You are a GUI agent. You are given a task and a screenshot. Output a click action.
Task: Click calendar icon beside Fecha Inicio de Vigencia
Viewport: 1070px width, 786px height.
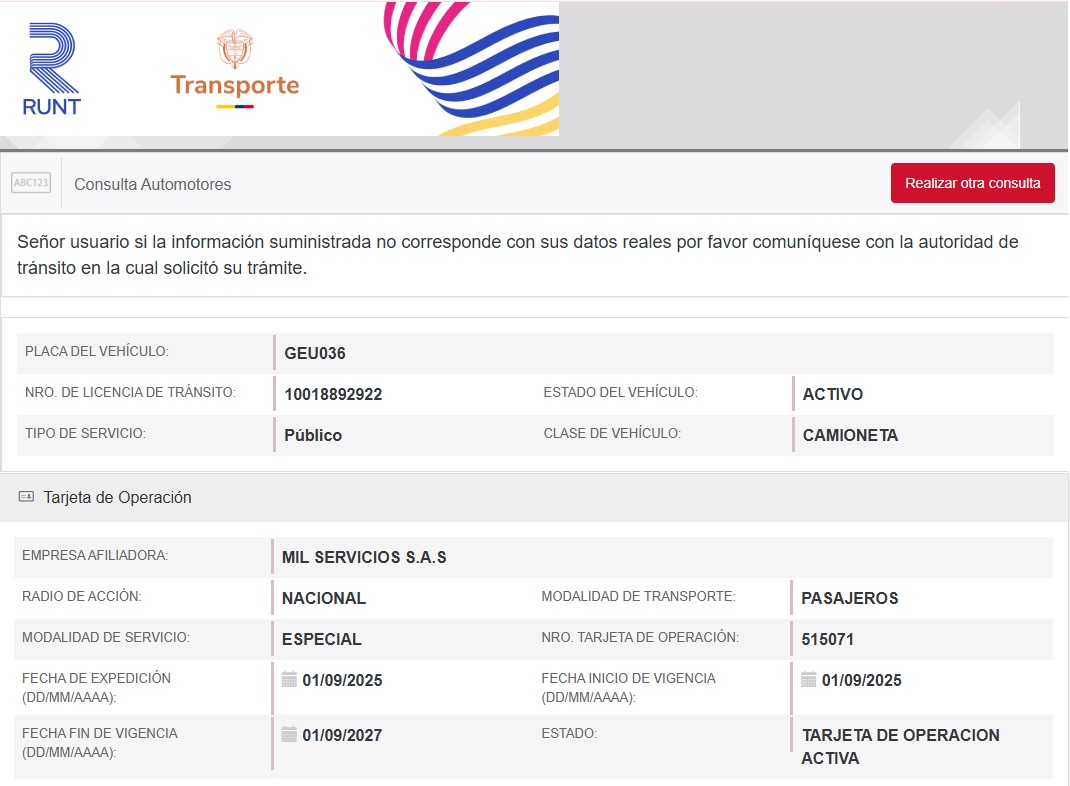(x=808, y=680)
